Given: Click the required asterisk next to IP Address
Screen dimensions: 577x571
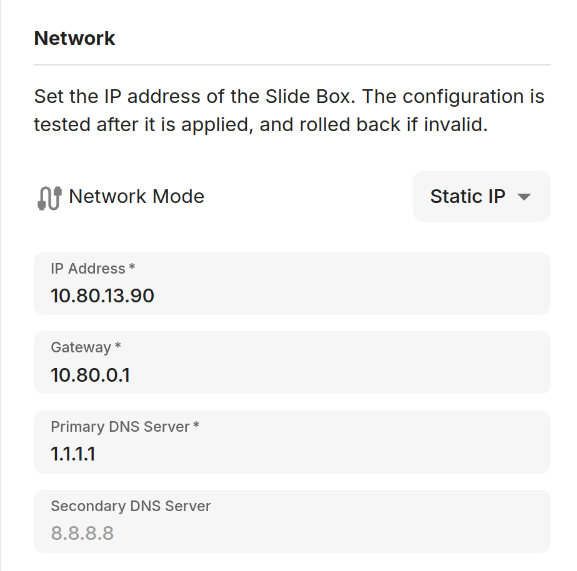Looking at the screenshot, I should pos(132,266).
